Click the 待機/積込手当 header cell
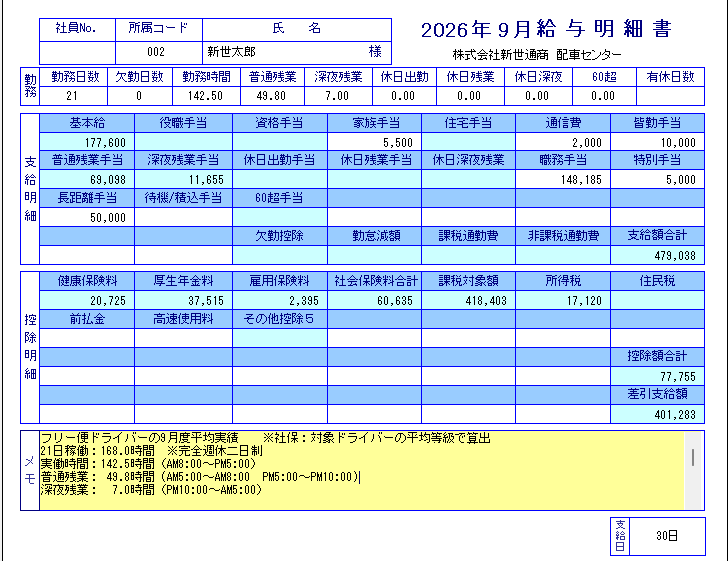 pyautogui.click(x=183, y=198)
